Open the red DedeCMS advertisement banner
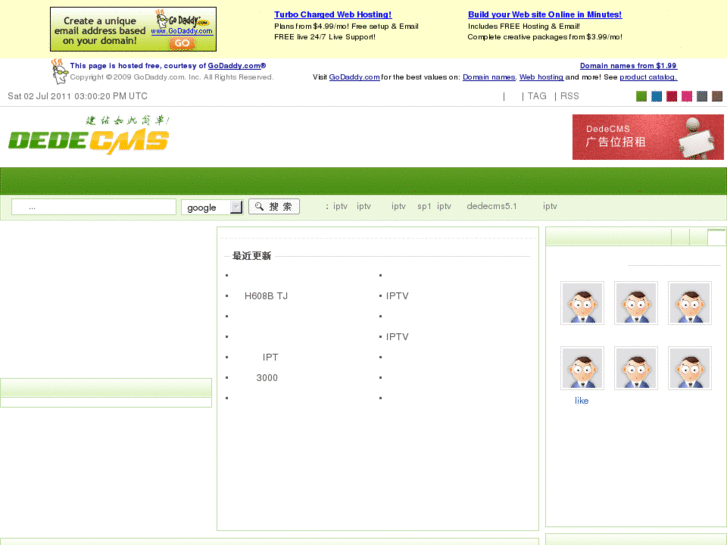This screenshot has height=545, width=727. click(x=648, y=137)
